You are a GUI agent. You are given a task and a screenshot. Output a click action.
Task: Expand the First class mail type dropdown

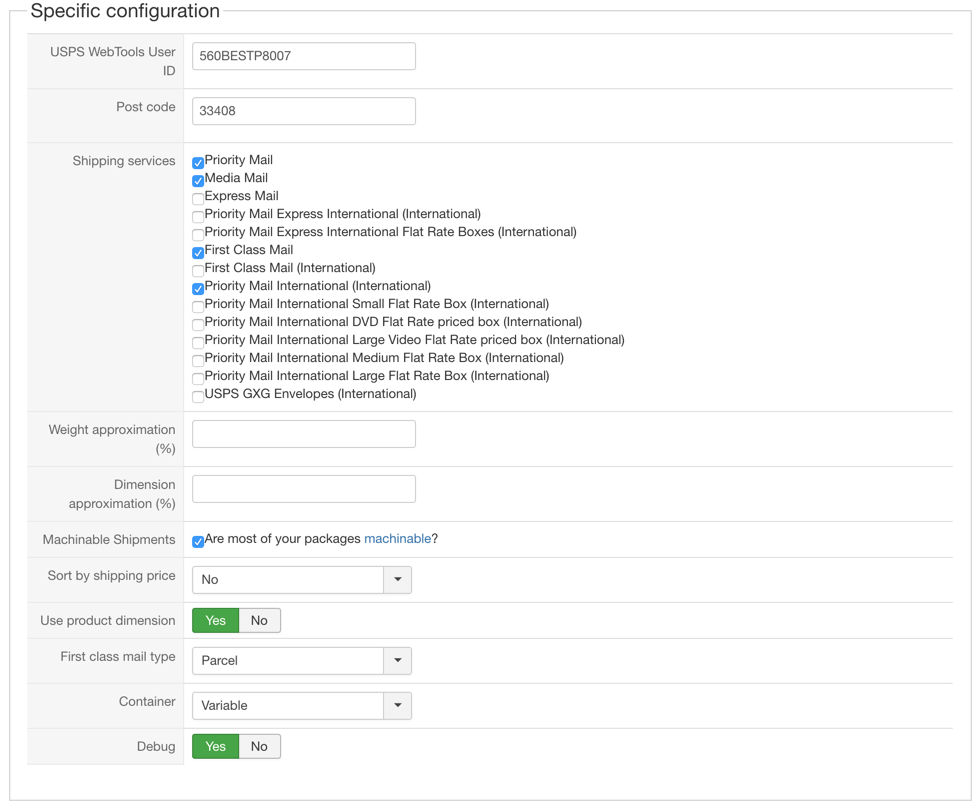pyautogui.click(x=301, y=661)
